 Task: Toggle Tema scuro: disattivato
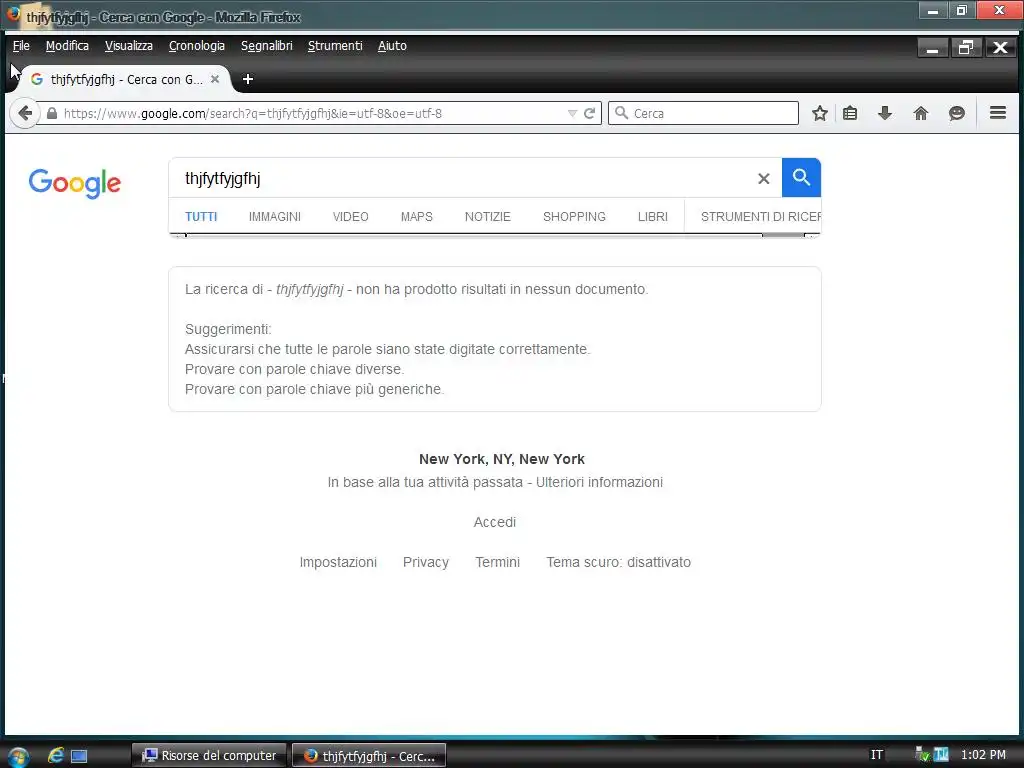(x=618, y=562)
